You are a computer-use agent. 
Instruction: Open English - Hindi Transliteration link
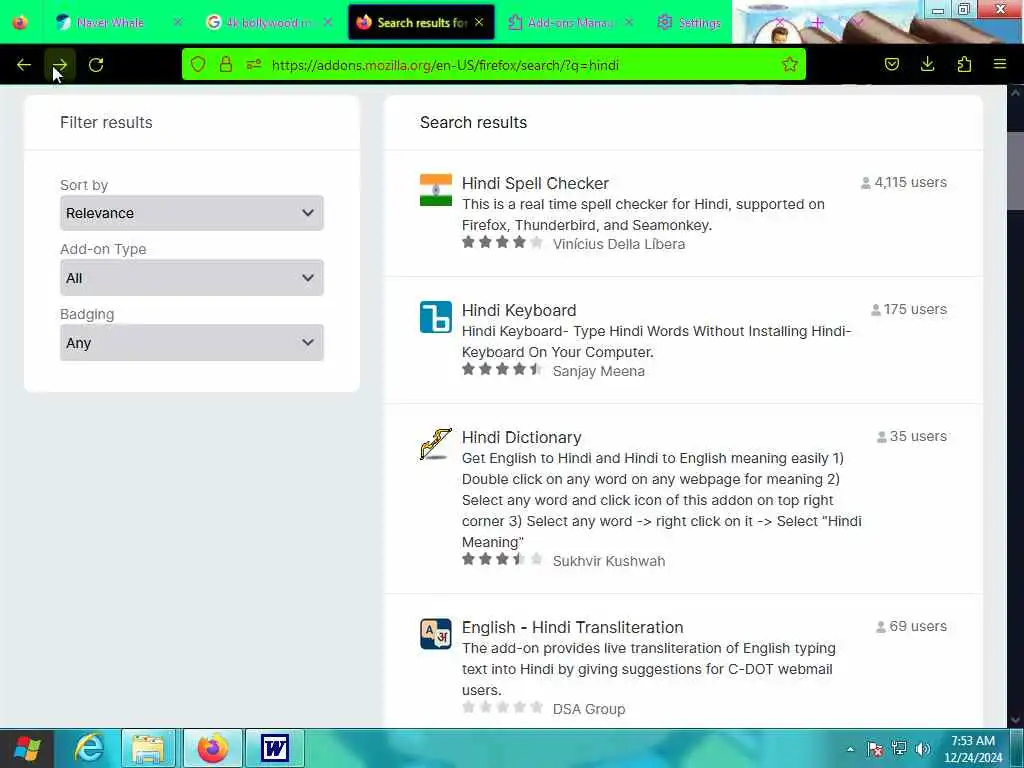click(x=572, y=628)
